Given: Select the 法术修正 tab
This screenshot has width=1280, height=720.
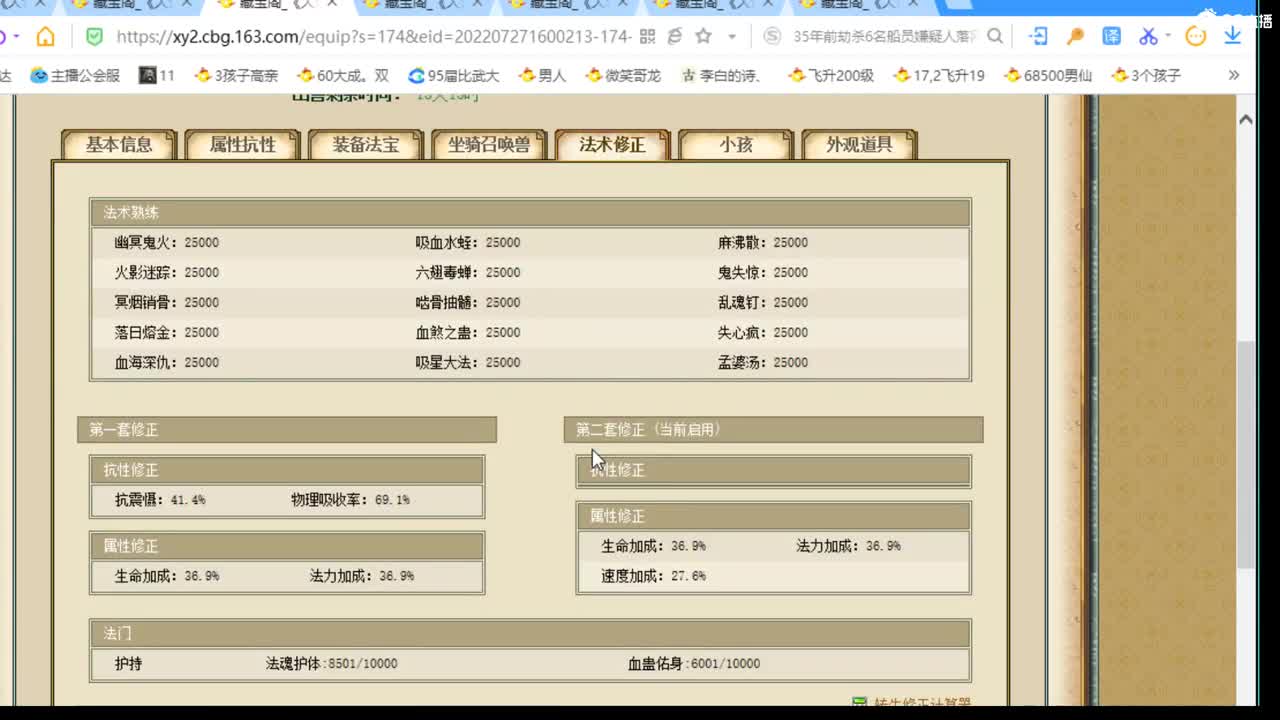Looking at the screenshot, I should [x=612, y=144].
